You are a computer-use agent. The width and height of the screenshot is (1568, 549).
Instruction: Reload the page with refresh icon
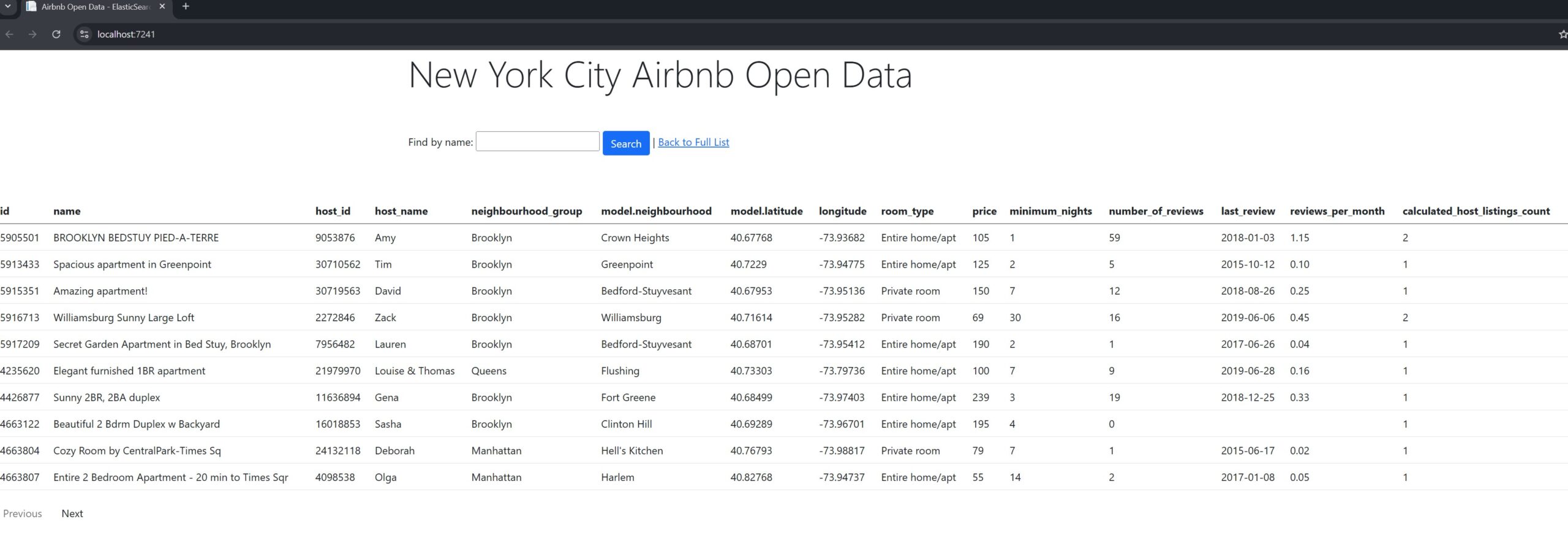click(x=56, y=34)
